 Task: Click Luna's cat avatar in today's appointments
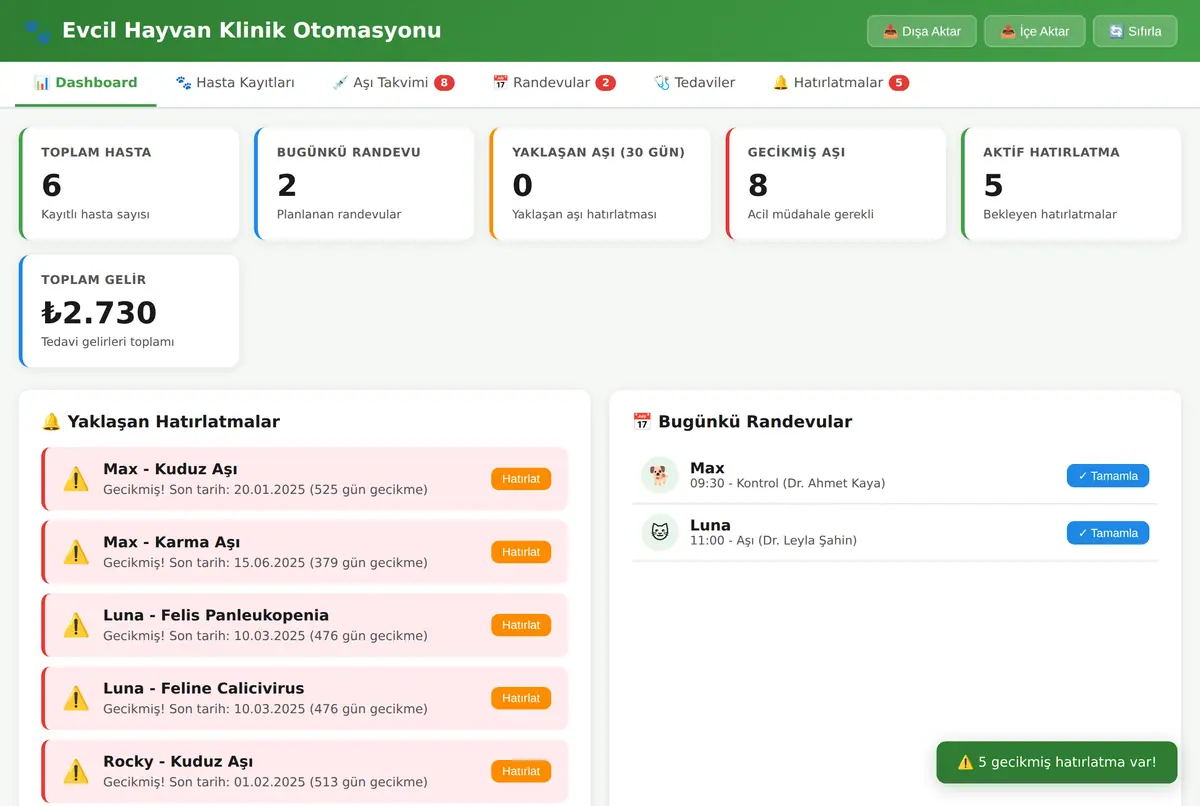660,532
